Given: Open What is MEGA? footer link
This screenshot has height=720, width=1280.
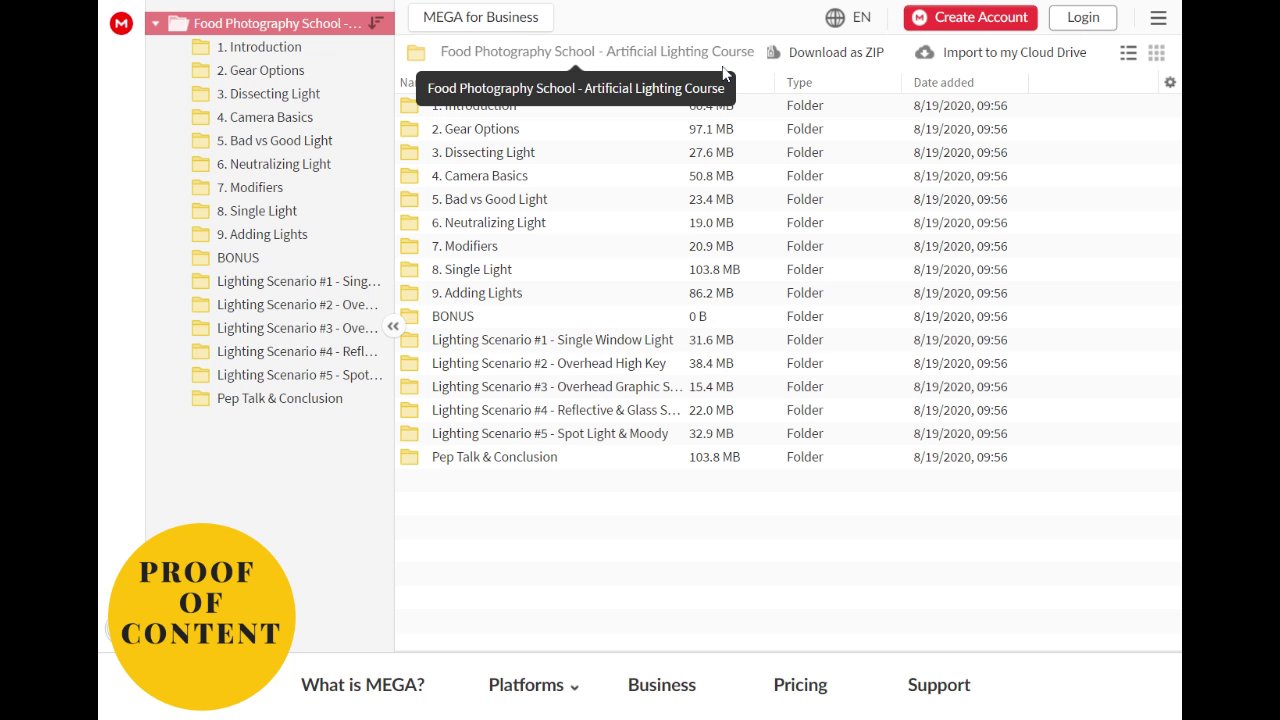Looking at the screenshot, I should pos(363,685).
